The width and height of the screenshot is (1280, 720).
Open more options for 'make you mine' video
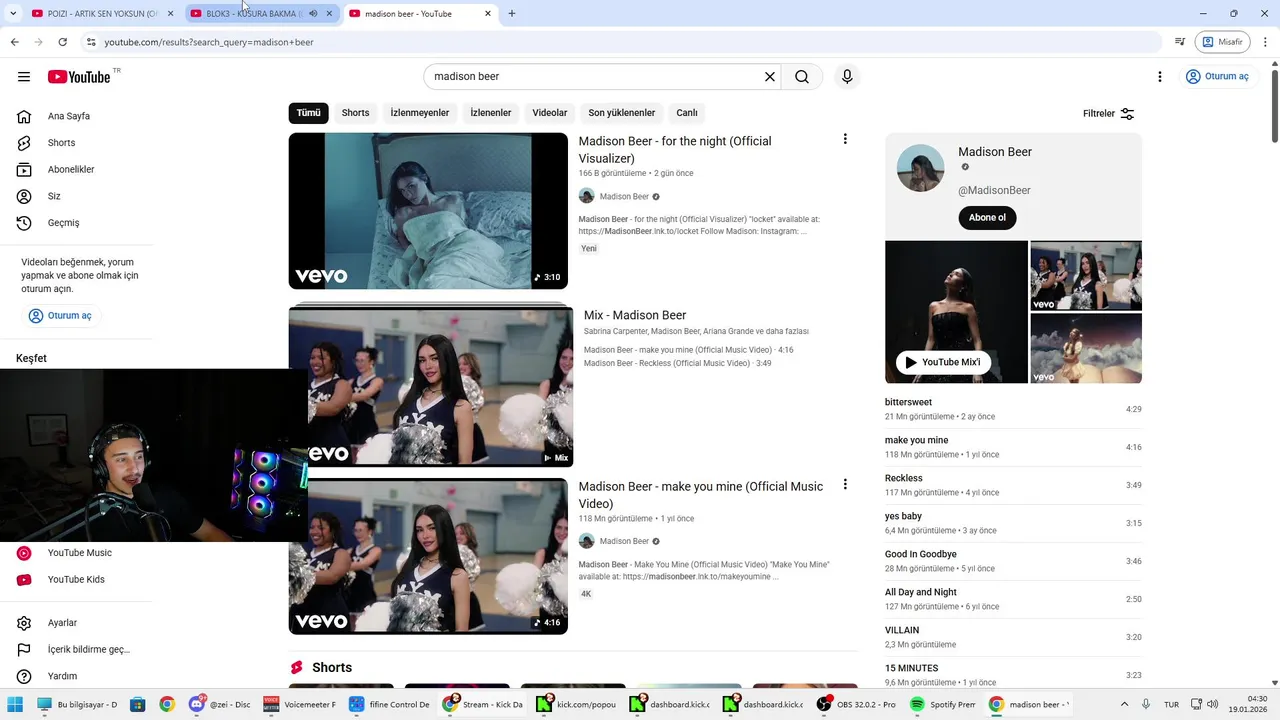pyautogui.click(x=845, y=484)
